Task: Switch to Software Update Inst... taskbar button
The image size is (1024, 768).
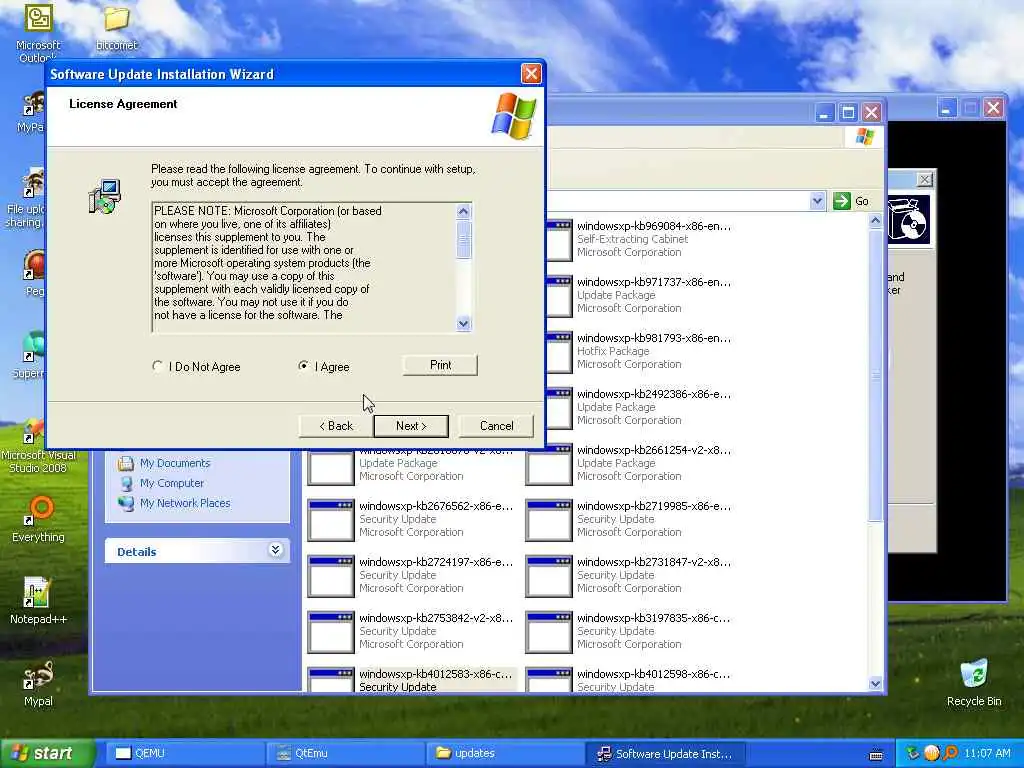Action: [665, 754]
